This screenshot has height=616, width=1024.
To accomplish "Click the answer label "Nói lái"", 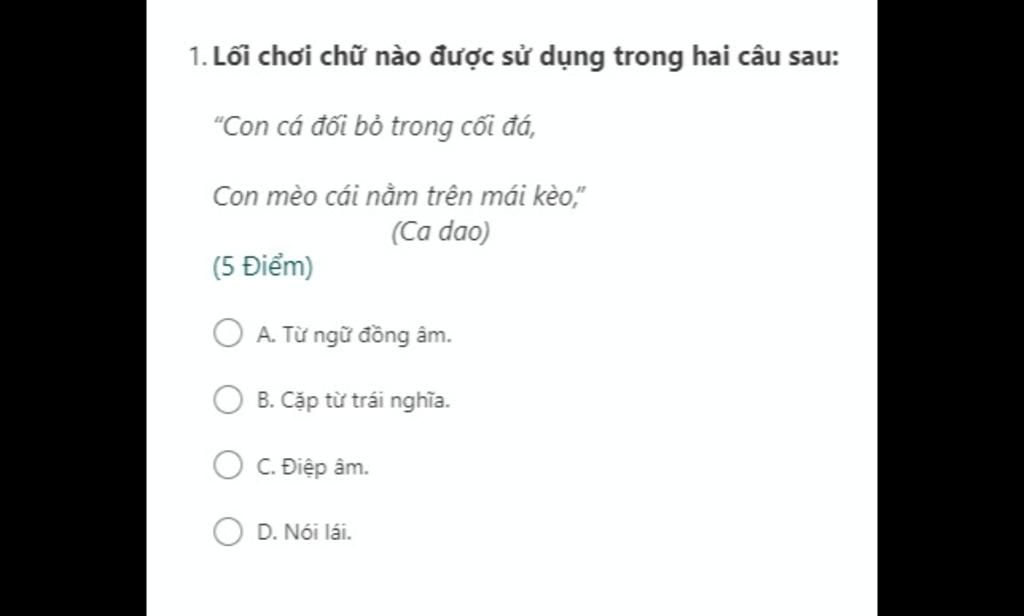I will pos(304,532).
